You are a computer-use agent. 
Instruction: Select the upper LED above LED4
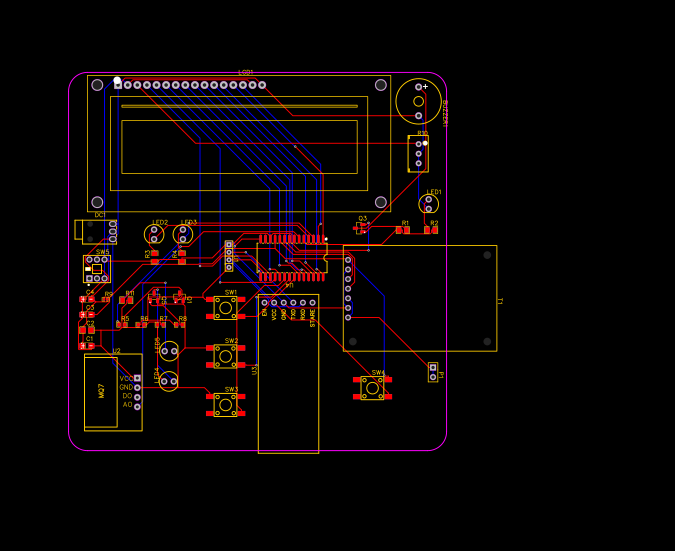click(169, 351)
